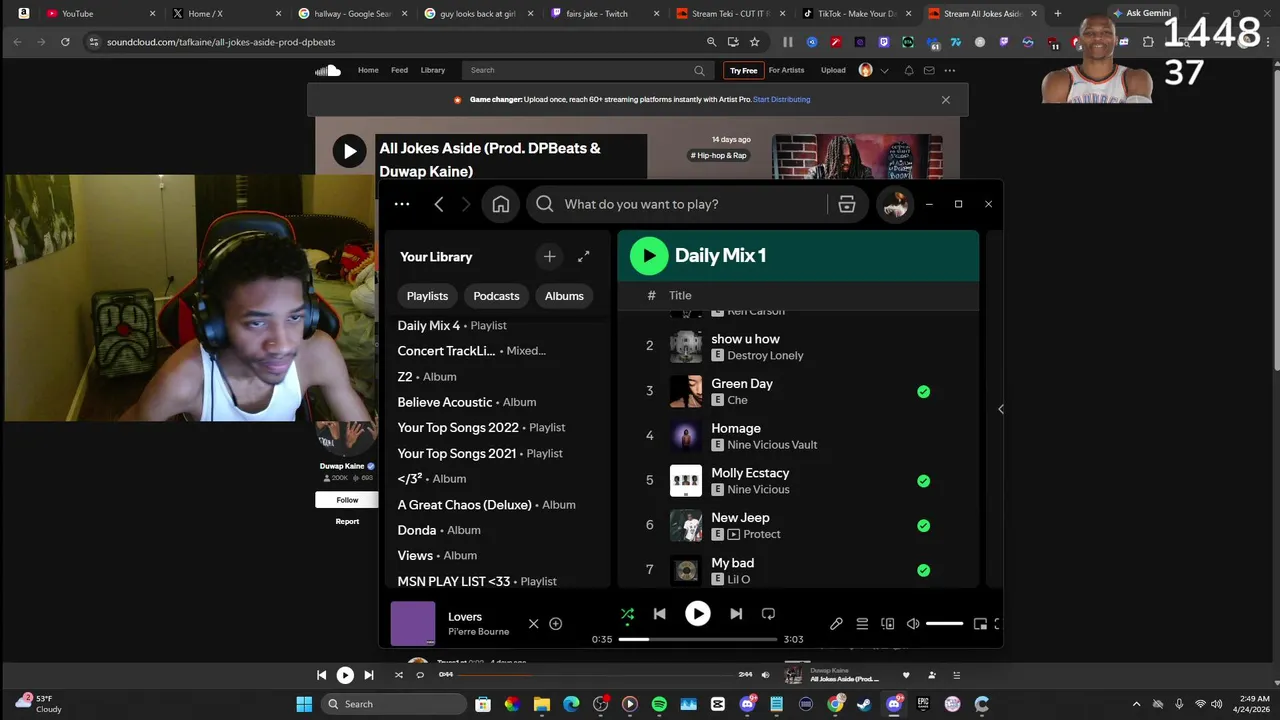Toggle saved checkmark for Green Day
This screenshot has width=1280, height=720.
[924, 391]
